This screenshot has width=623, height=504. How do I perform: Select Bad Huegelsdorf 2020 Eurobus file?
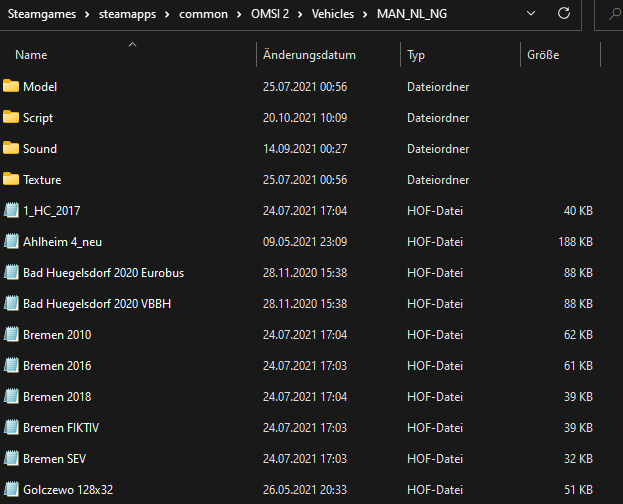click(103, 272)
